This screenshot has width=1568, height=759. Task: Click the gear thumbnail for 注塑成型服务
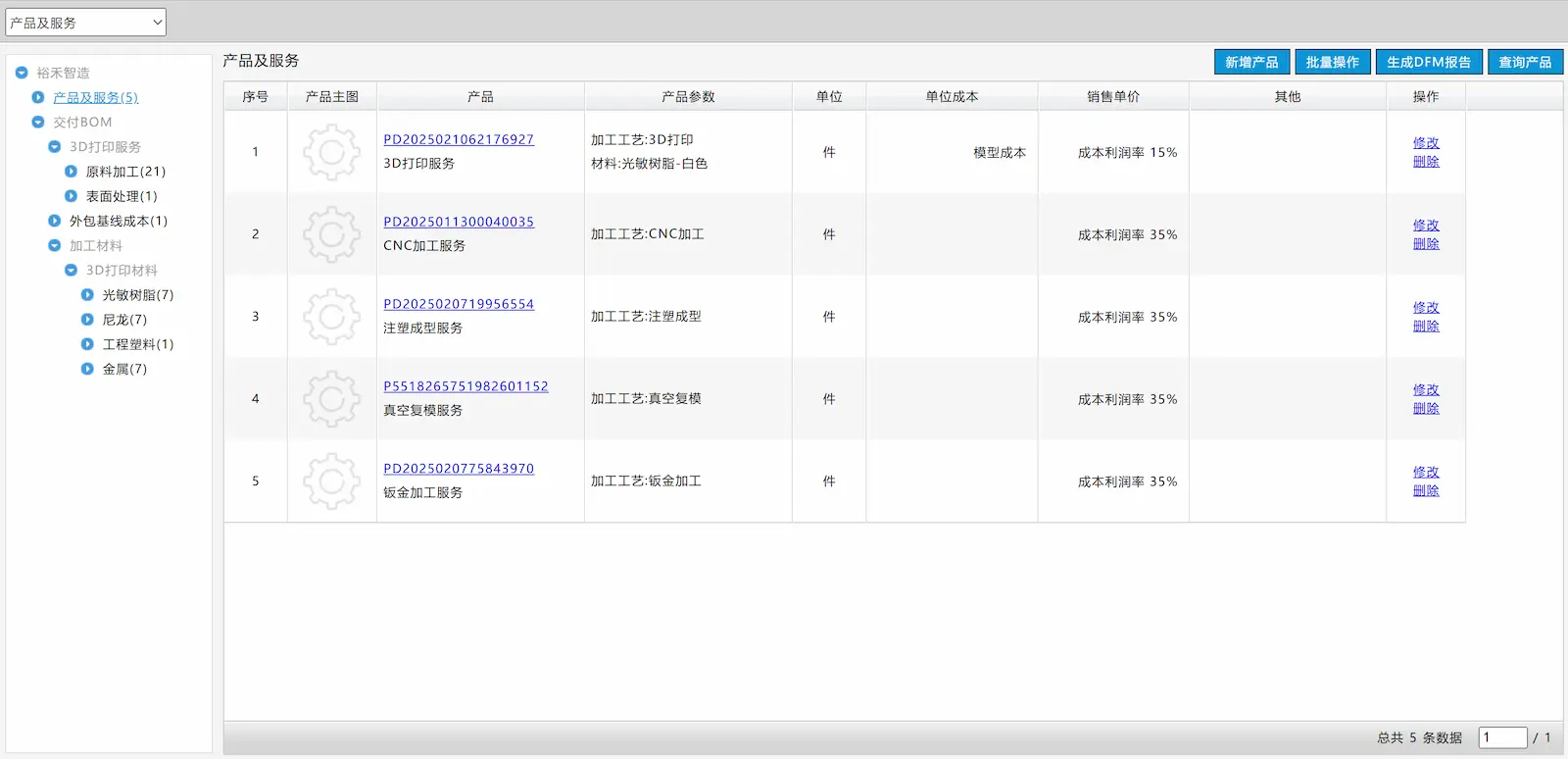331,317
